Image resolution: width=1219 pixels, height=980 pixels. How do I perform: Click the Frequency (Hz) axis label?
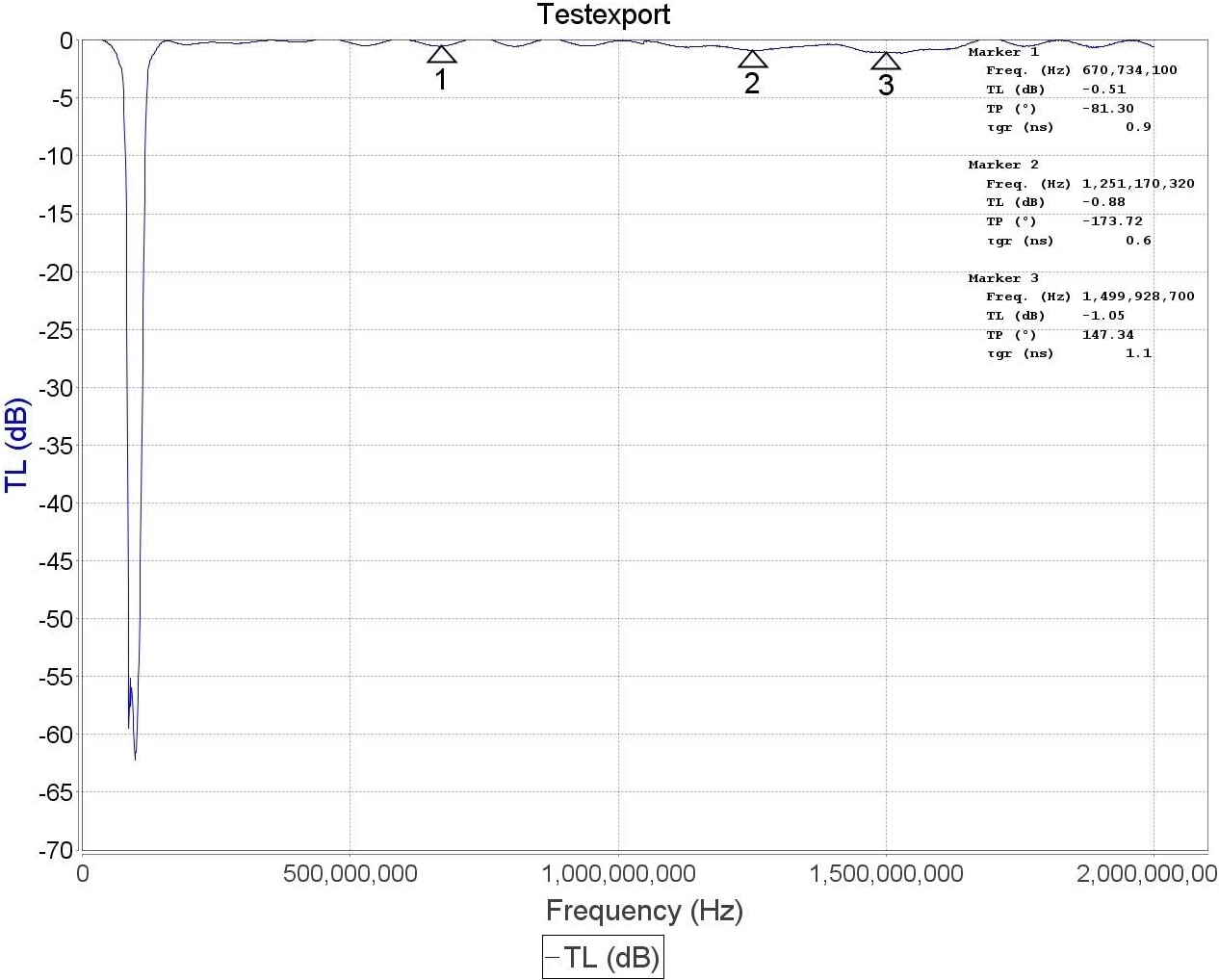tap(644, 910)
